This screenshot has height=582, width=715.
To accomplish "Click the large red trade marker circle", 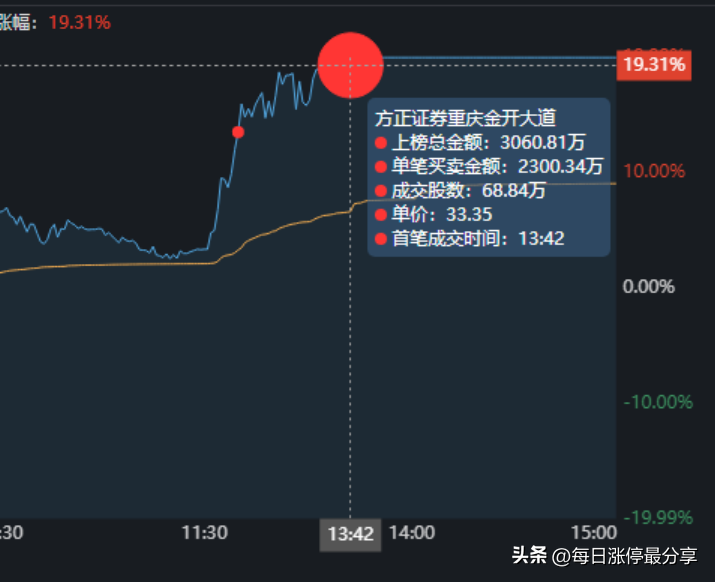I will 350,65.
